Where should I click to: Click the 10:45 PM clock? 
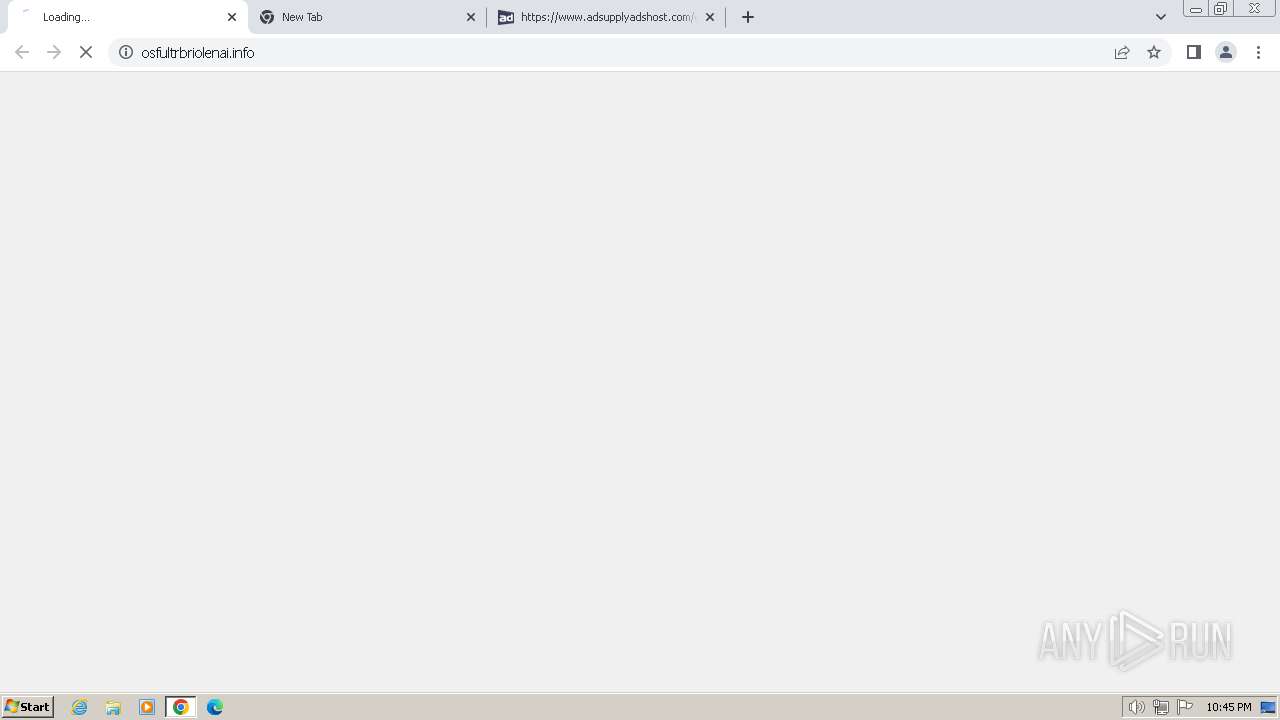1228,707
